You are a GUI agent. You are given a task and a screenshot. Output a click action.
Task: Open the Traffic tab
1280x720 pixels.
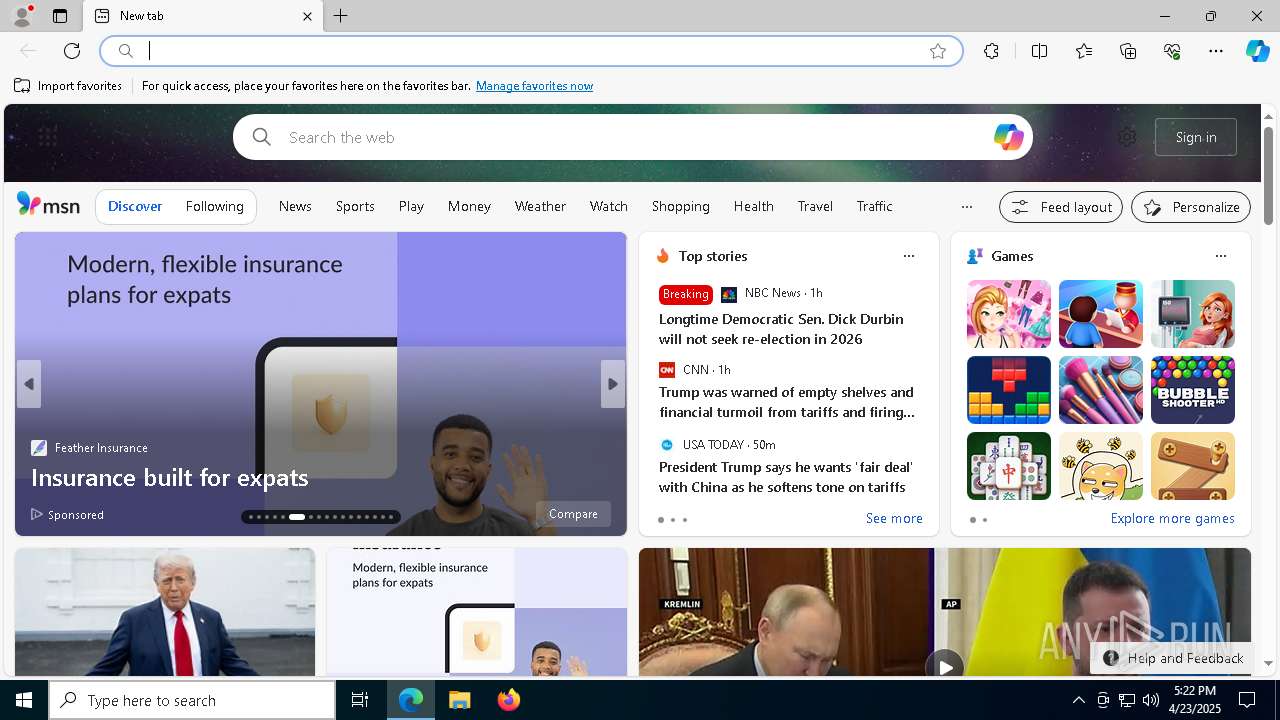pos(875,206)
